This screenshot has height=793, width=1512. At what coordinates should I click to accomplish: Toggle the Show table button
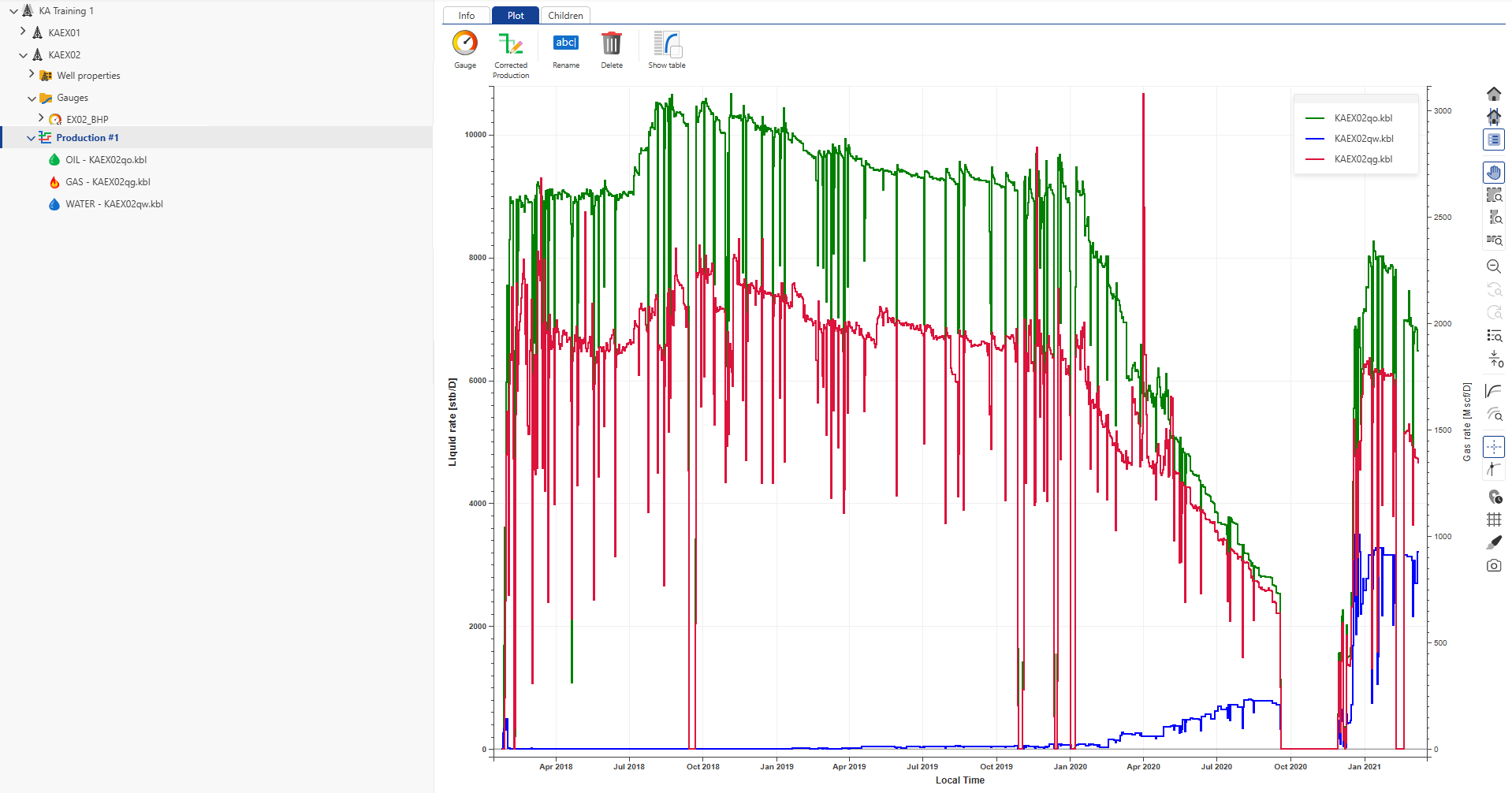[x=667, y=44]
